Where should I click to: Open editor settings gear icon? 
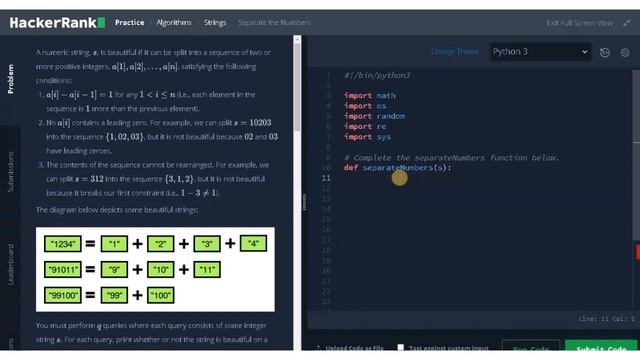click(x=625, y=53)
